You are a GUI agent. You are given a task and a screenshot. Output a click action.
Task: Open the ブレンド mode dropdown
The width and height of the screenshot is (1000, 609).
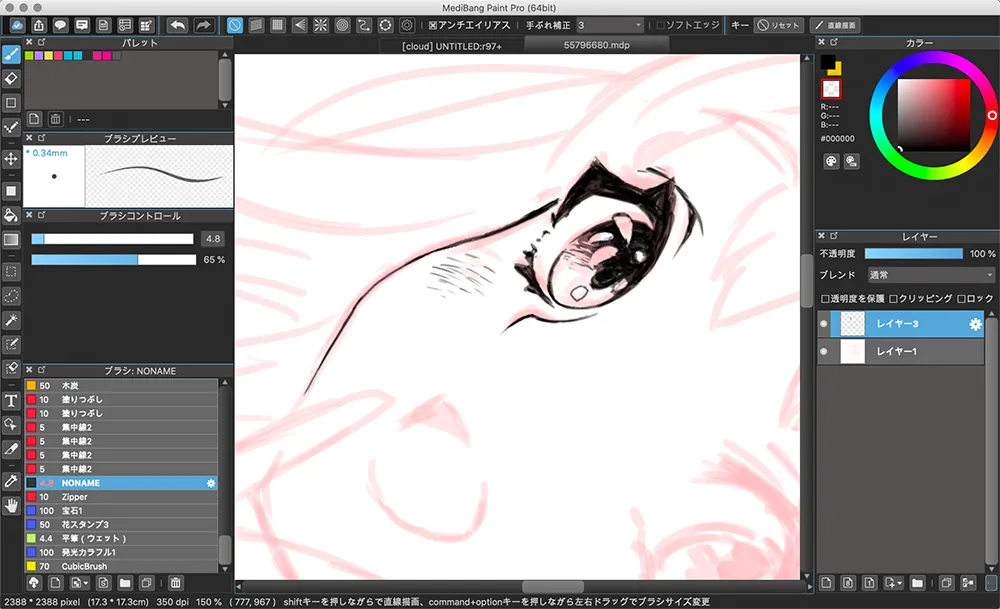point(930,275)
